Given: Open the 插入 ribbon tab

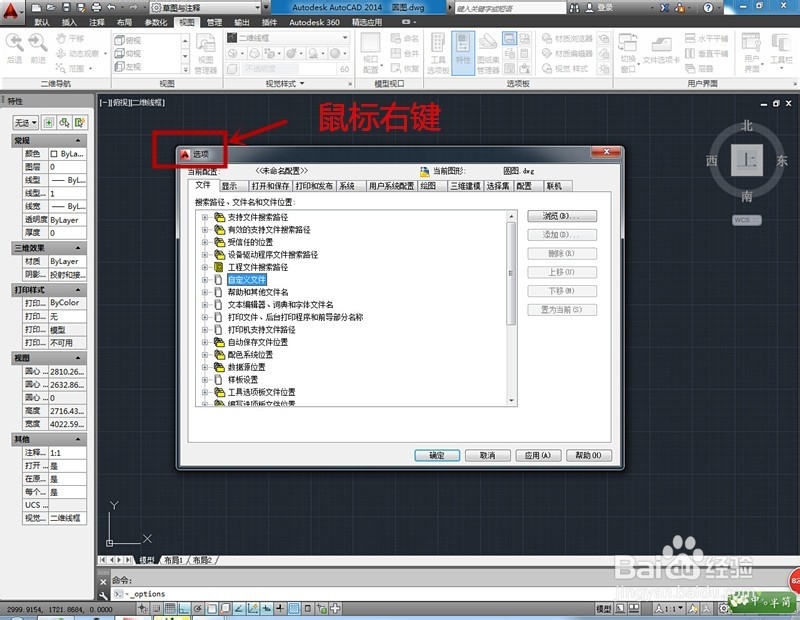Looking at the screenshot, I should (69, 22).
